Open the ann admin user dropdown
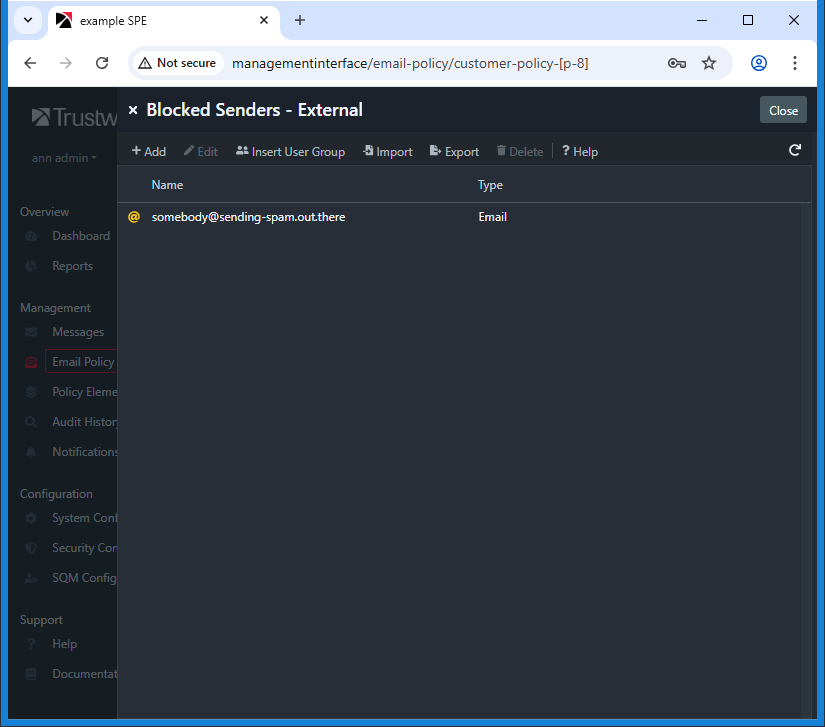825x727 pixels. 64,158
